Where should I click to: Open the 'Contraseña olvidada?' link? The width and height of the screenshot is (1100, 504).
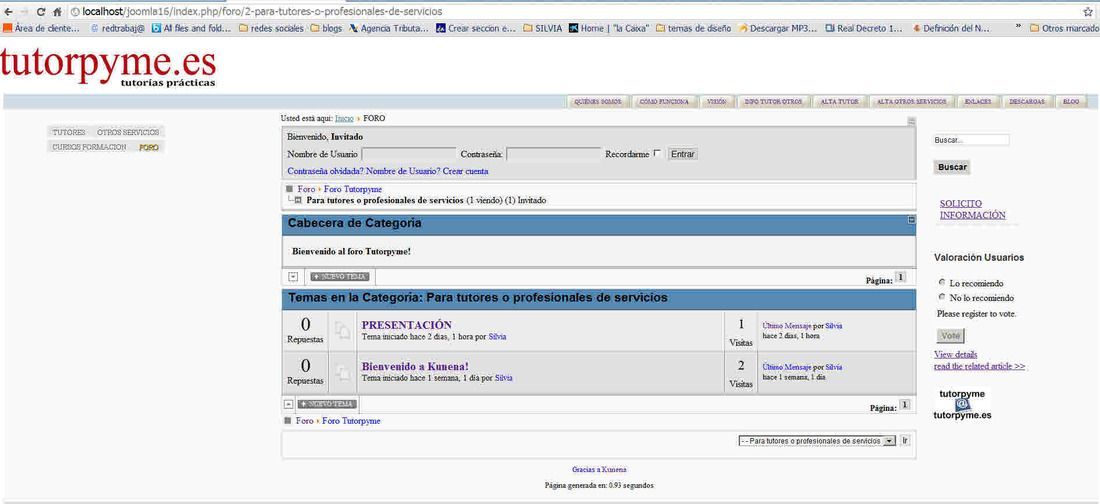coord(325,171)
